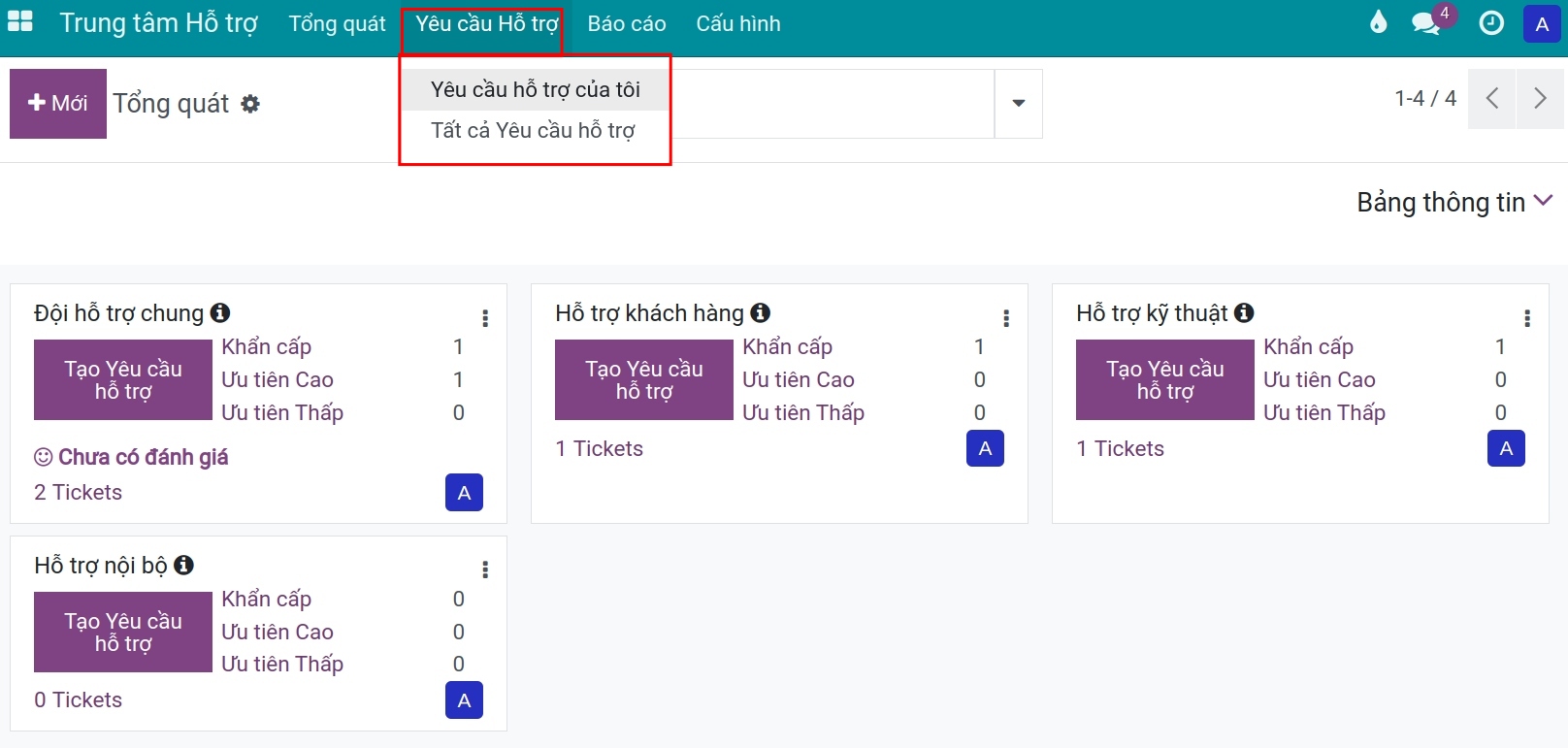Expand the Bảng thông tin section chevron
Image resolution: width=1568 pixels, height=748 pixels.
coord(1543,201)
